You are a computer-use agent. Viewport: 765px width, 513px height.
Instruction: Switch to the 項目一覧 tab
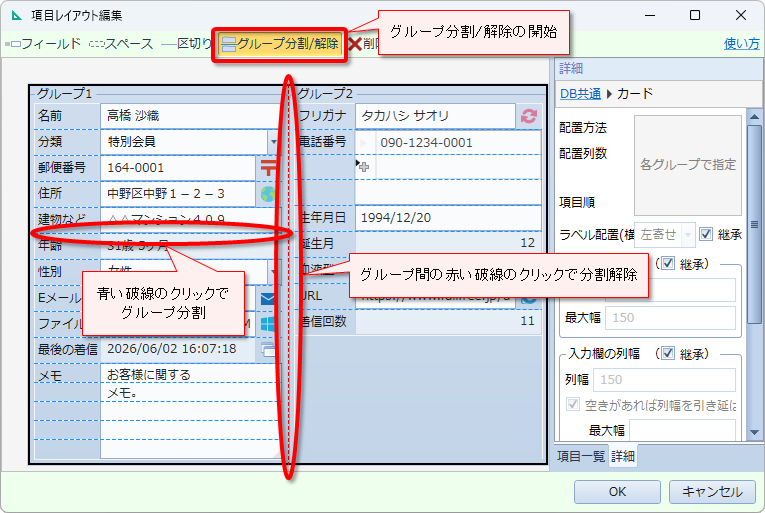pos(581,456)
